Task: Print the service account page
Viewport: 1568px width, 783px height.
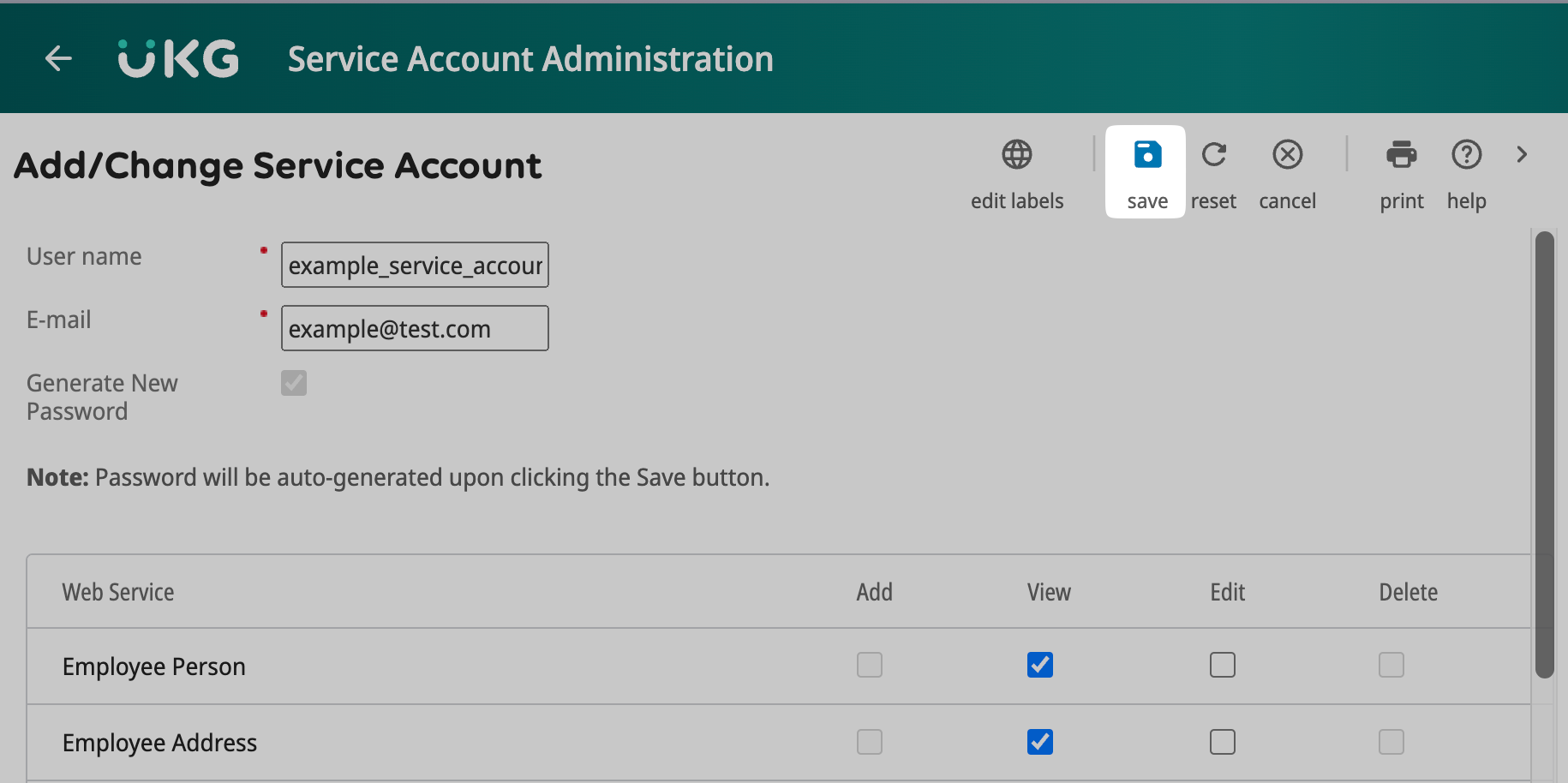Action: 1401,171
